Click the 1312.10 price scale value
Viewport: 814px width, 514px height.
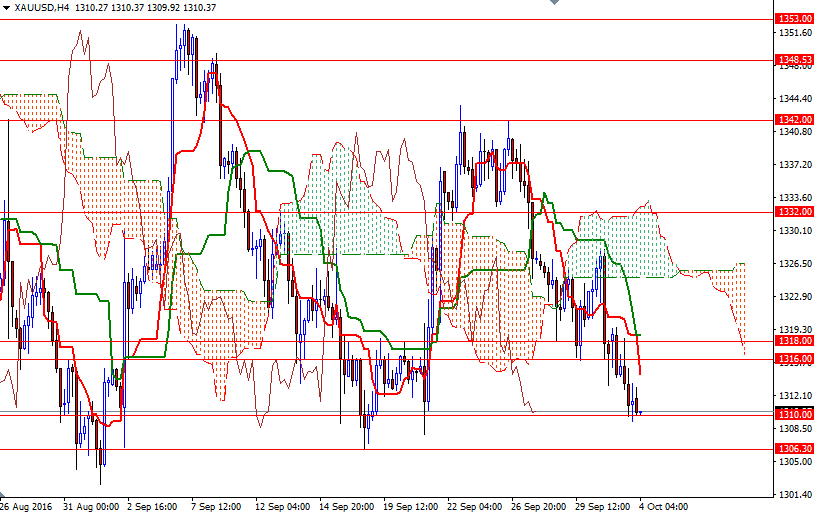tap(795, 396)
